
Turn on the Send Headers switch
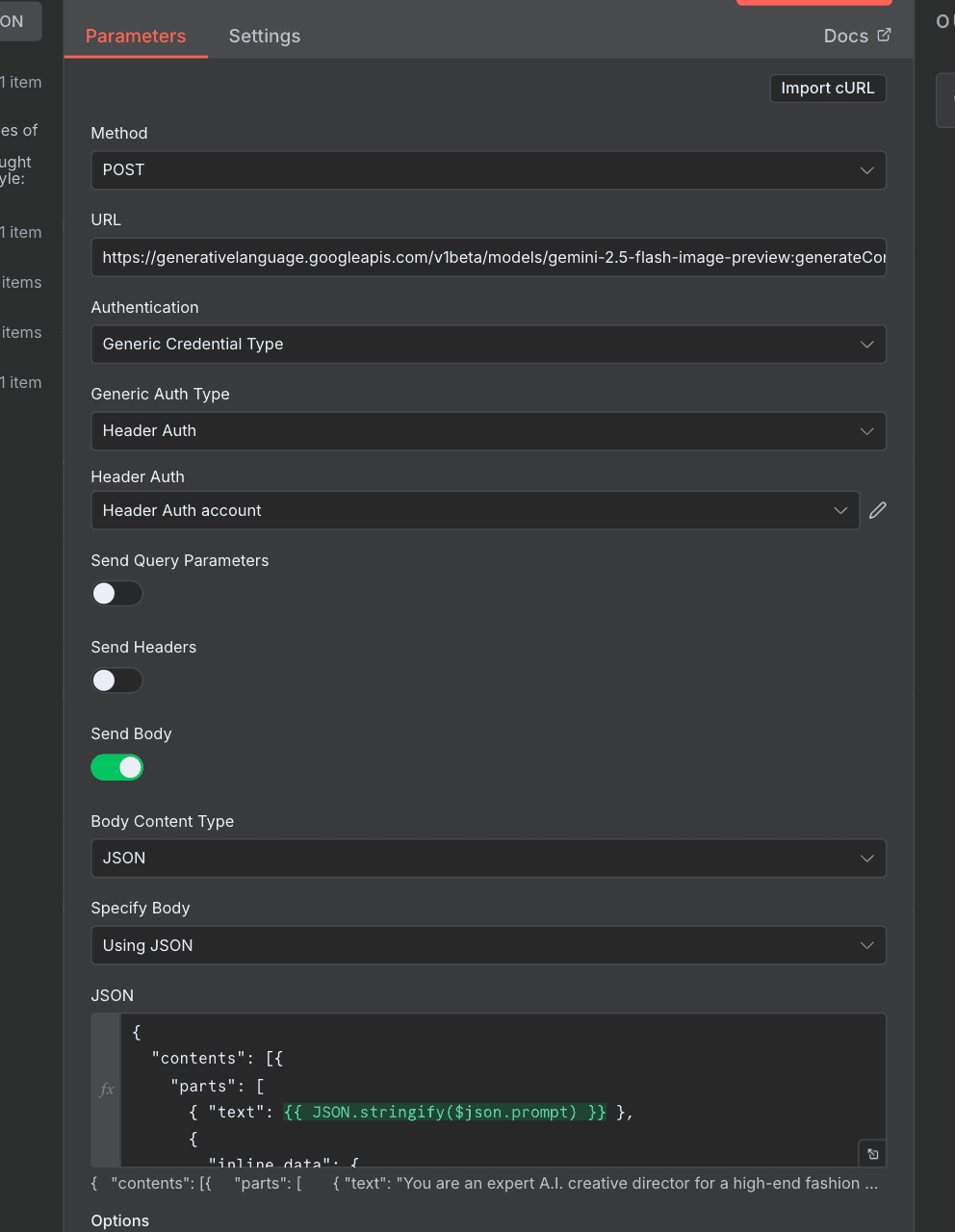[116, 680]
